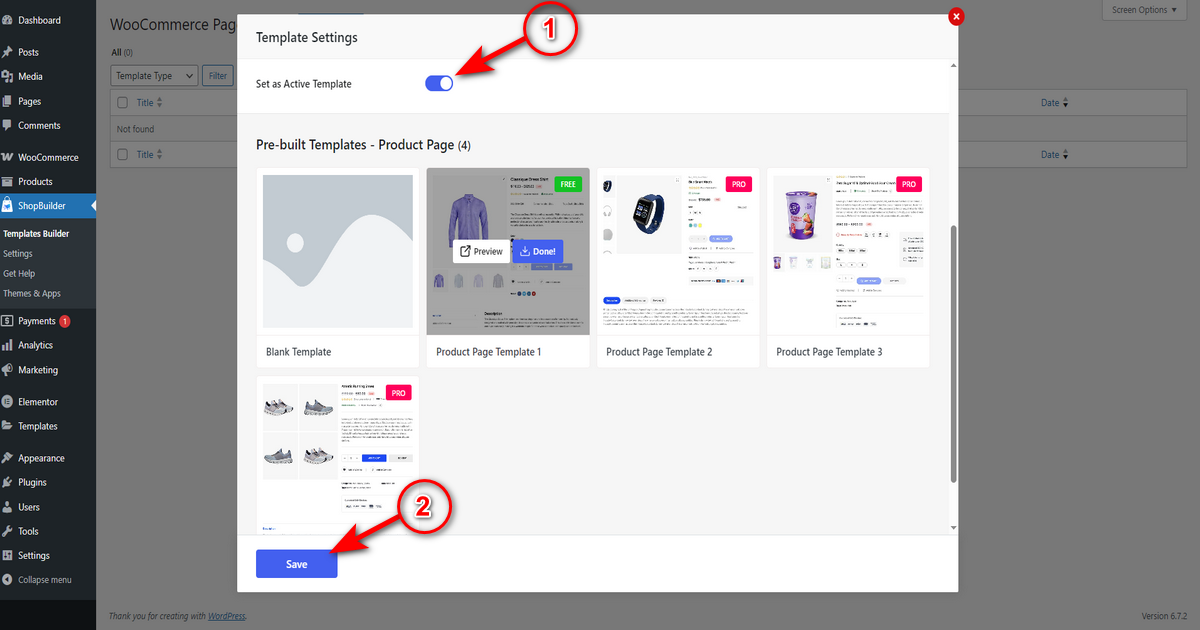Open the Elementor menu item
The image size is (1200, 630).
(x=48, y=402)
